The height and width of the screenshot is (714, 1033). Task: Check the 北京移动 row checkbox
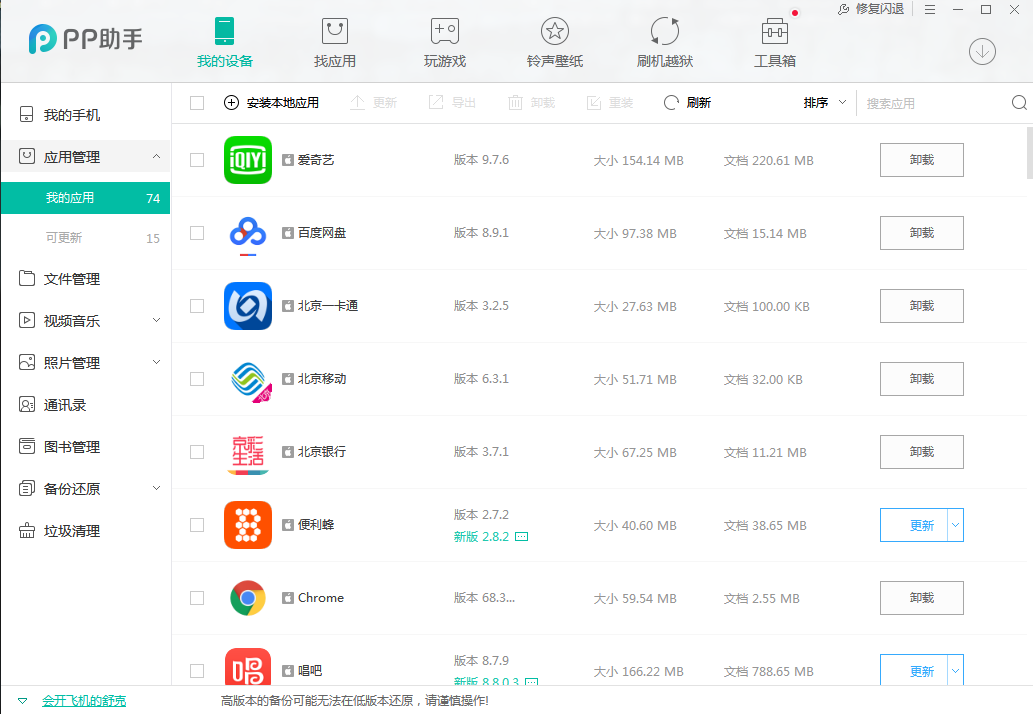click(196, 379)
